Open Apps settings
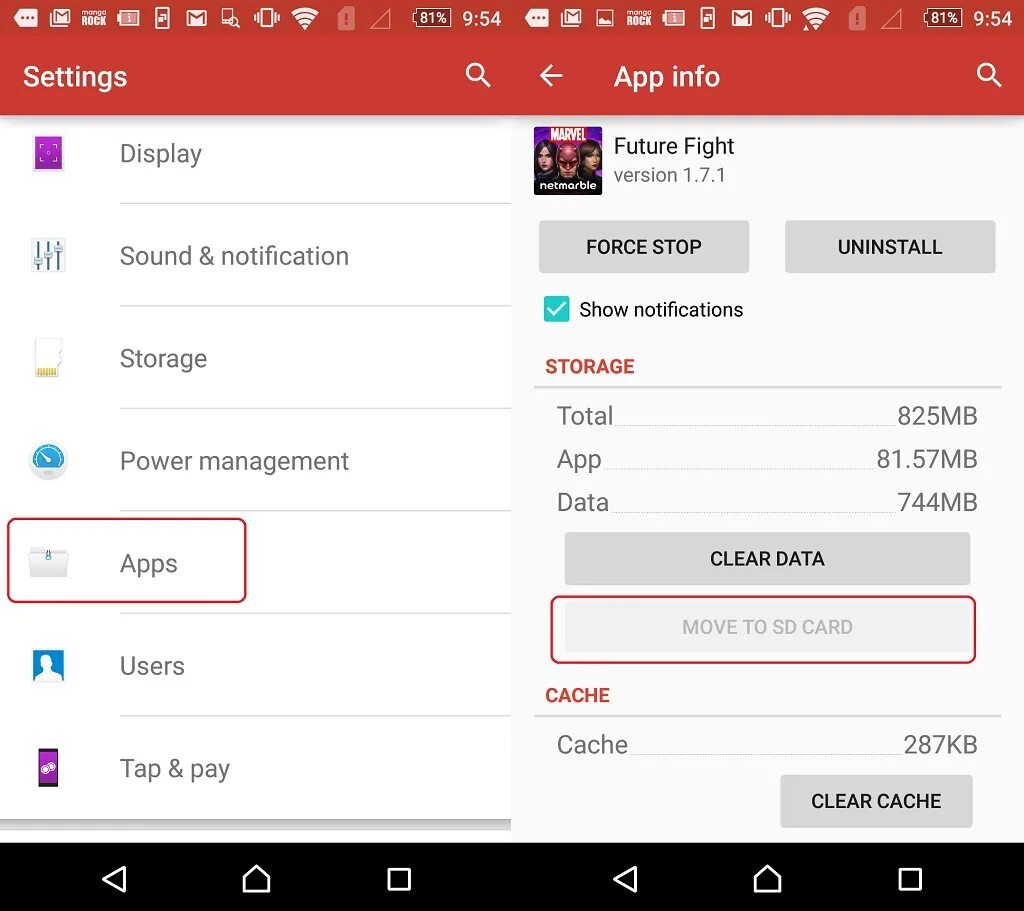 (255, 562)
